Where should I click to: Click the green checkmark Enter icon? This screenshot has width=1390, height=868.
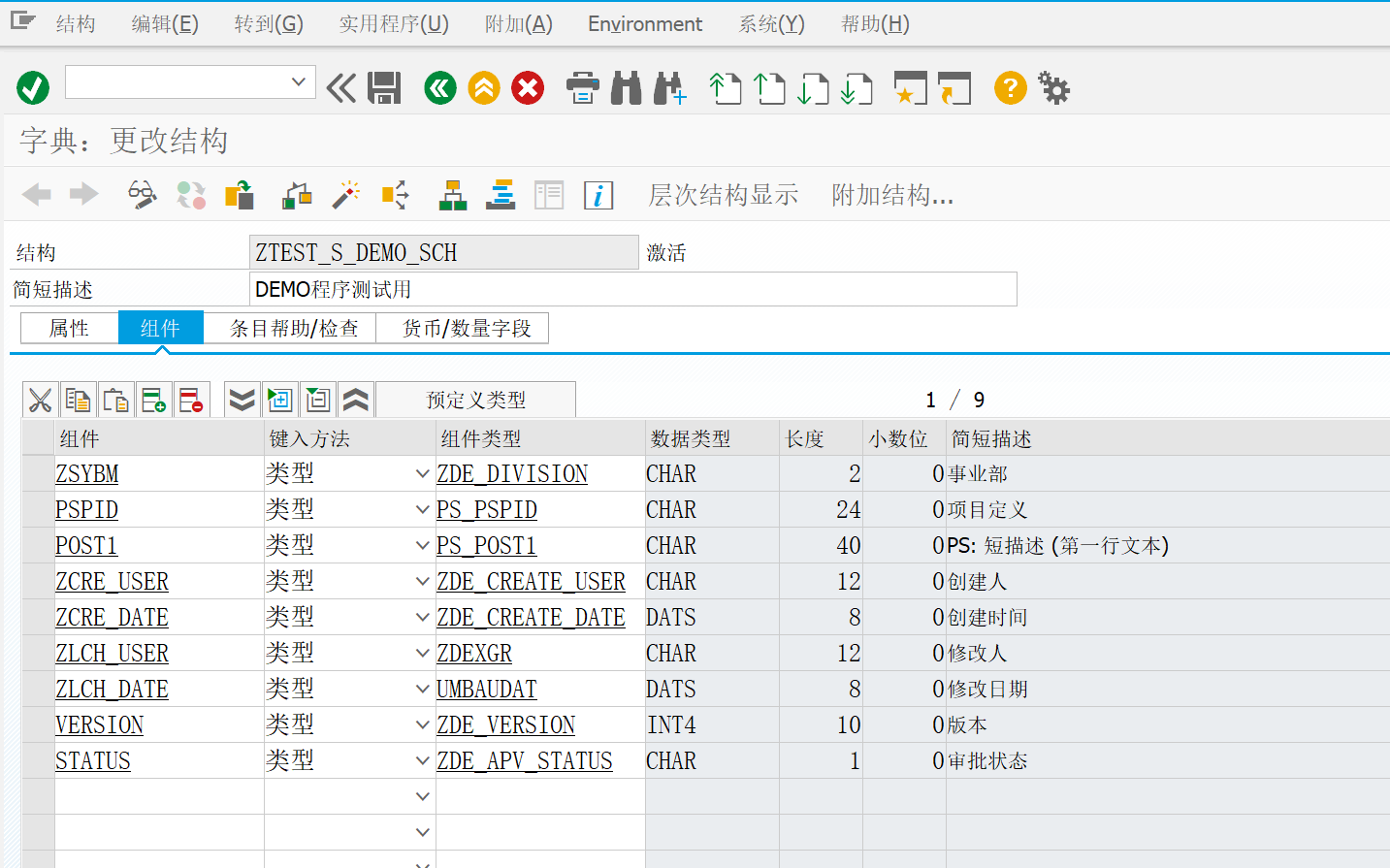tap(33, 88)
